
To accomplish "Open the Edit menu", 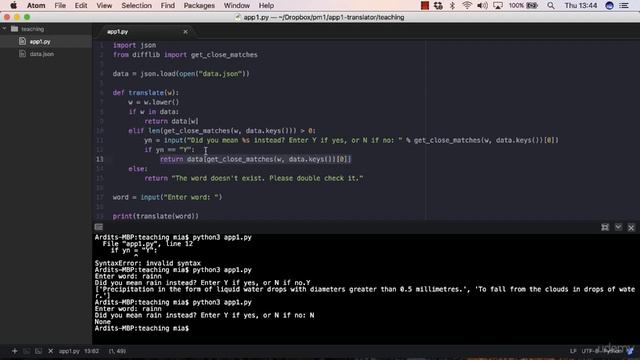I will (81, 6).
